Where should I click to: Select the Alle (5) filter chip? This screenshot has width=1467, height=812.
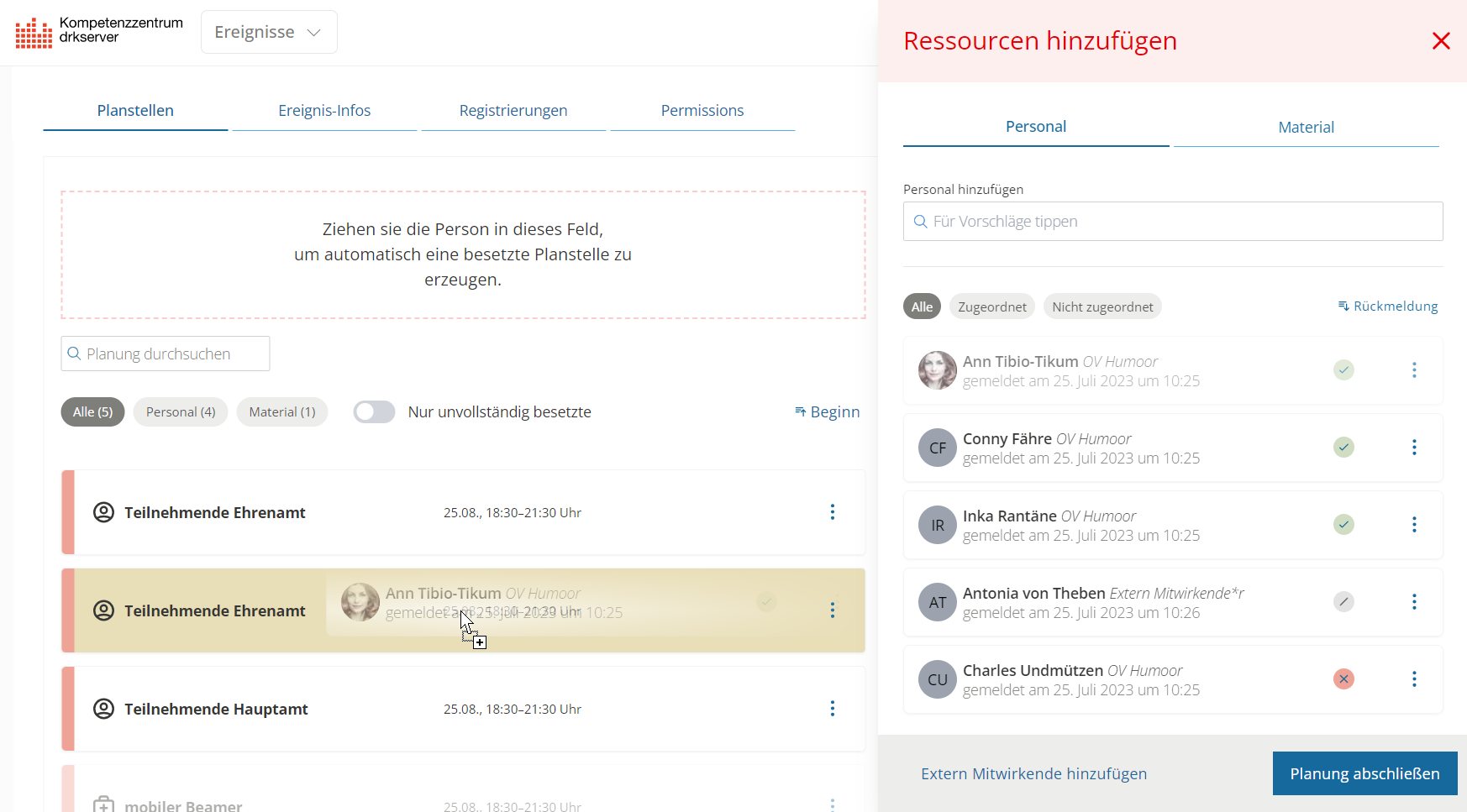[x=92, y=412]
